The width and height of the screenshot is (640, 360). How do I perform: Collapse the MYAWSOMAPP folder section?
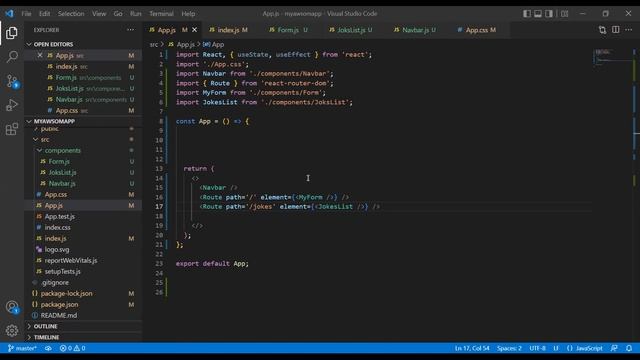pos(29,121)
